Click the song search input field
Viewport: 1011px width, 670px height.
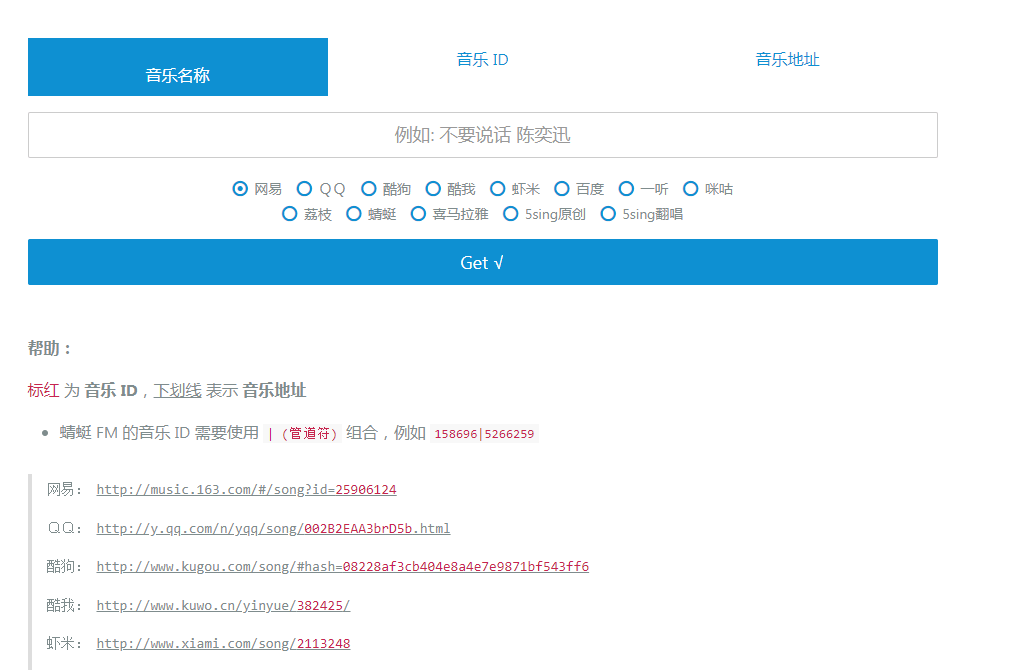[x=482, y=134]
